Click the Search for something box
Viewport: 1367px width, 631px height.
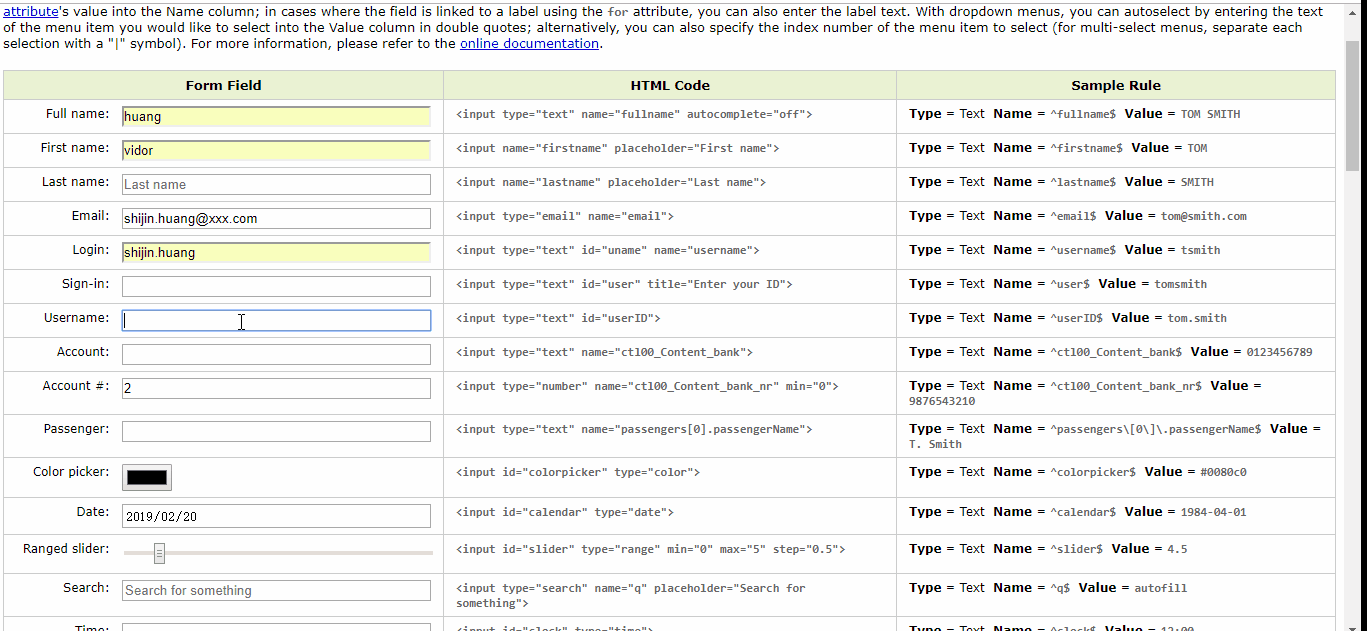(276, 590)
